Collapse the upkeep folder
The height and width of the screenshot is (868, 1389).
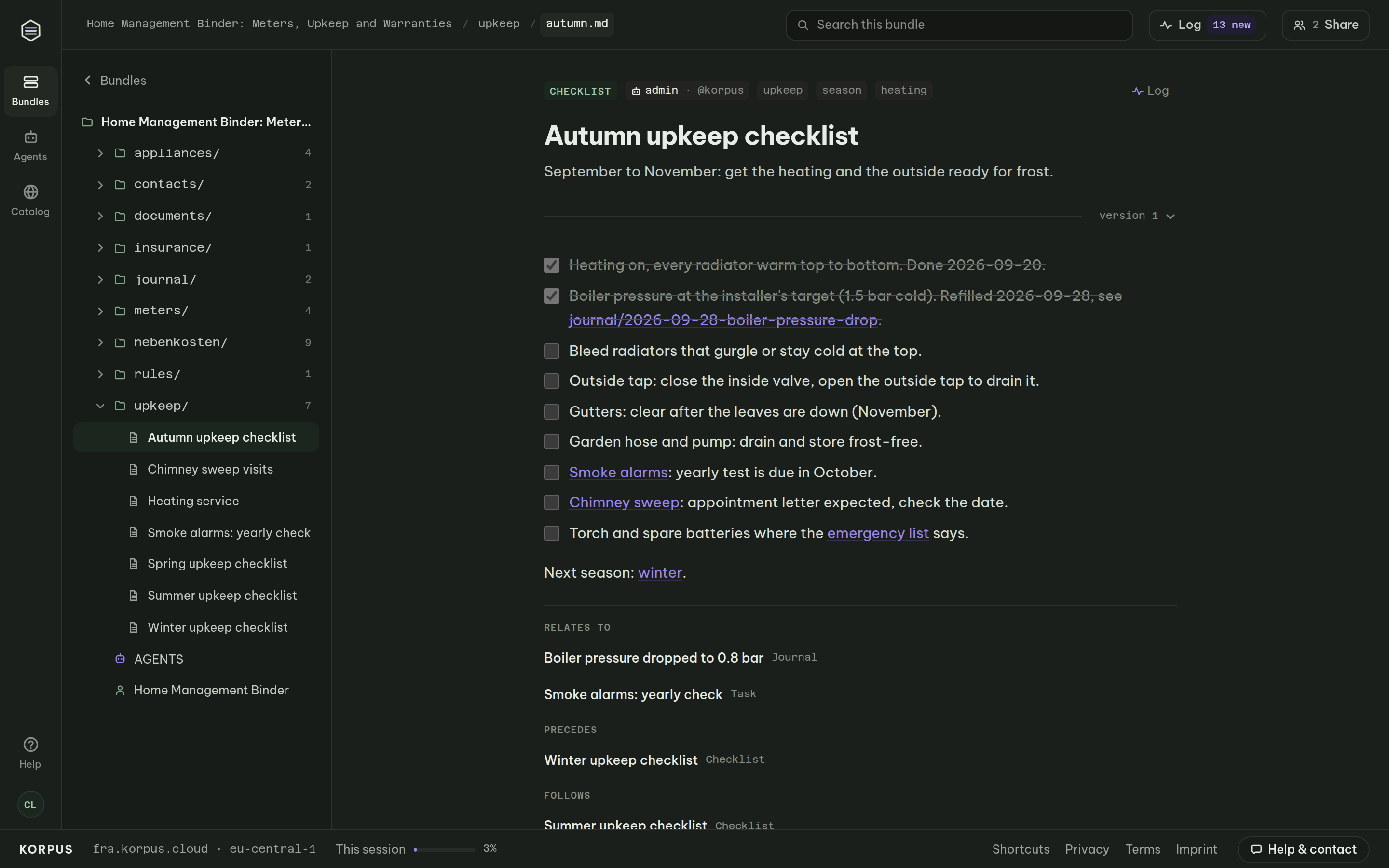click(100, 406)
